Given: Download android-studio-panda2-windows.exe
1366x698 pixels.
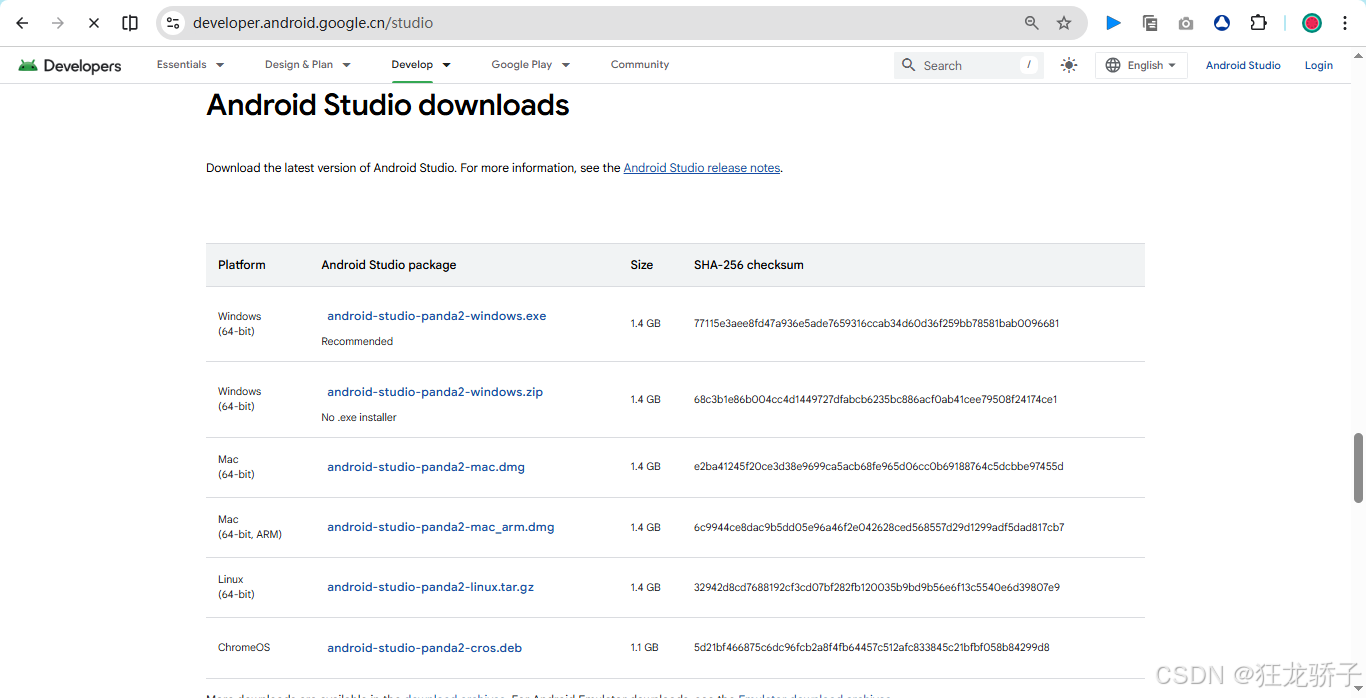Looking at the screenshot, I should [x=437, y=316].
